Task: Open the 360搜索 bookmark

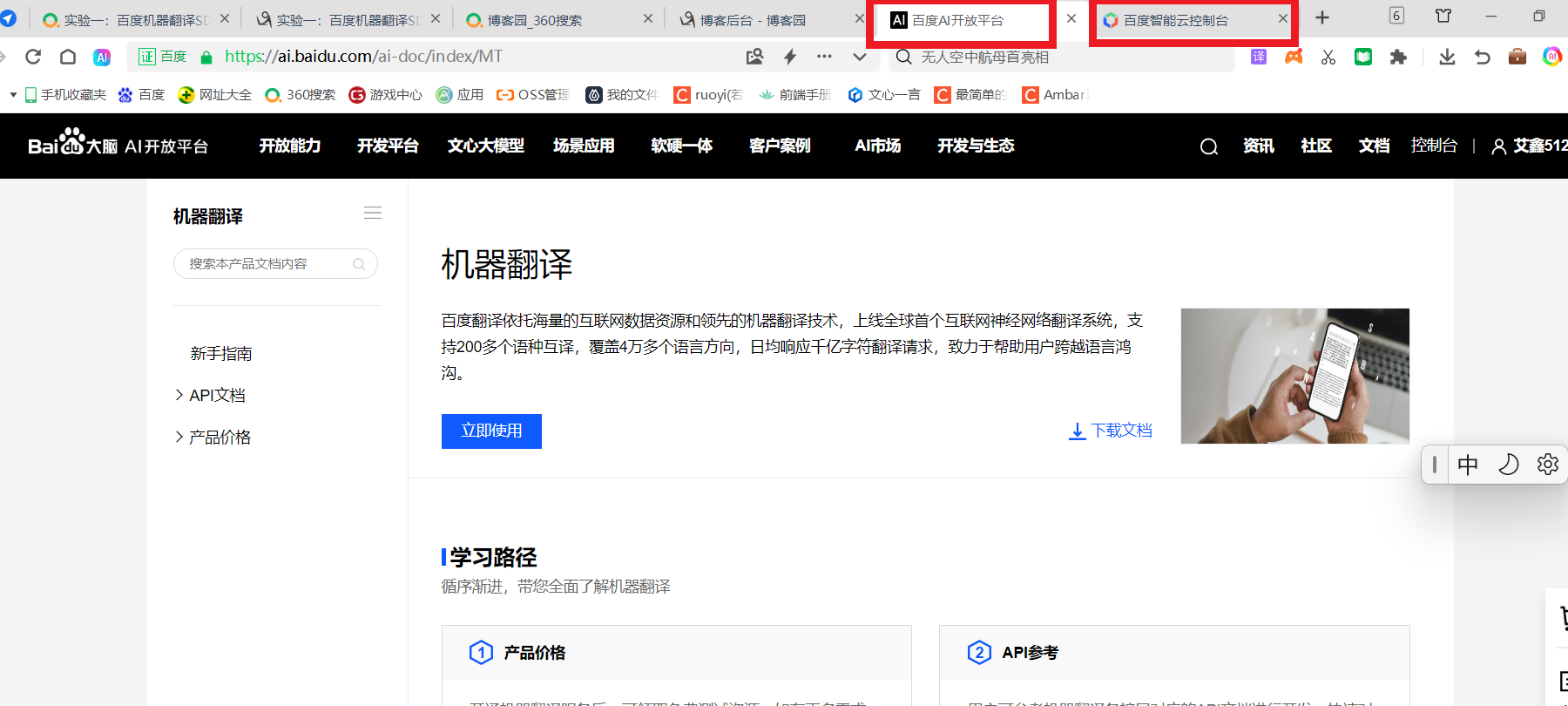Action: (x=301, y=95)
